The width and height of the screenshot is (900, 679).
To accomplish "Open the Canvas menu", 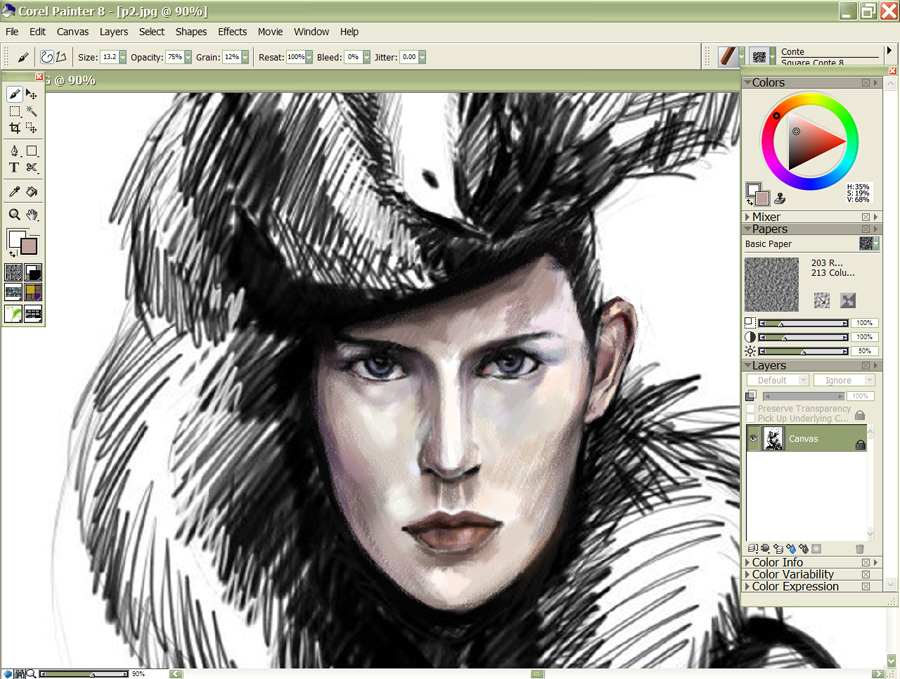I will tap(72, 32).
